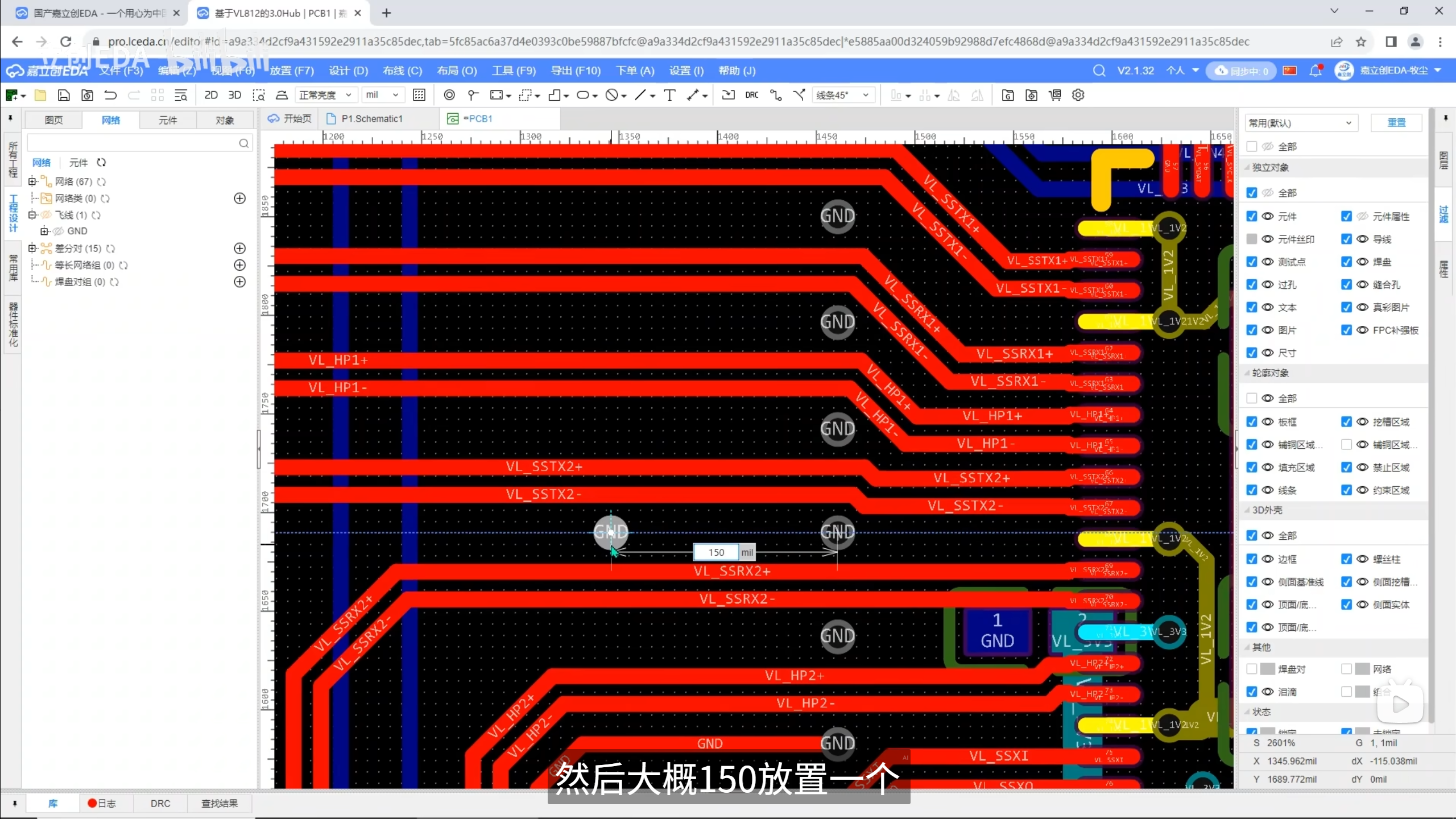Run DRC check from toolbar
Screen dimensions: 1456x819
[751, 95]
